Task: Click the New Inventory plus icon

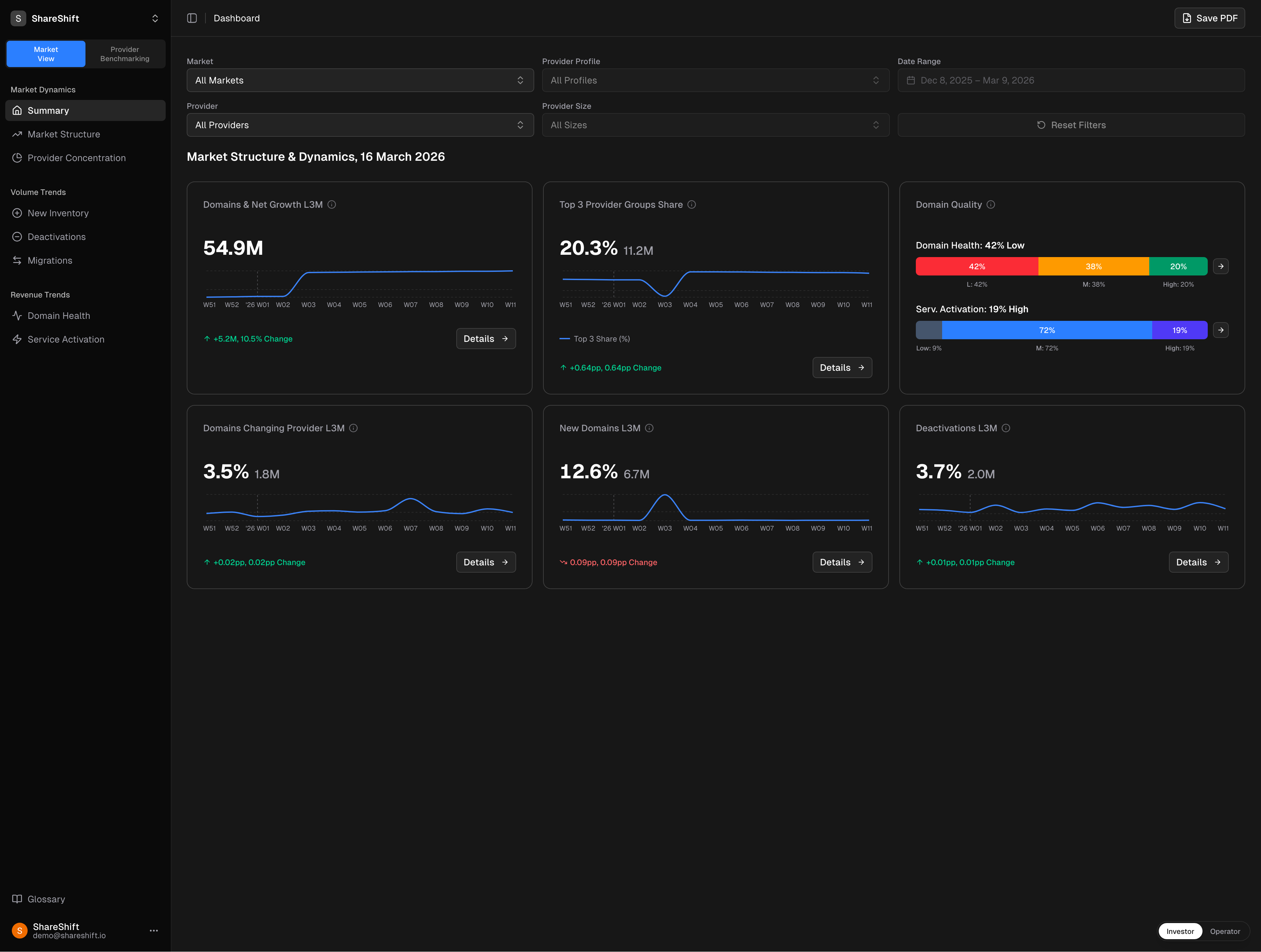Action: click(x=17, y=213)
